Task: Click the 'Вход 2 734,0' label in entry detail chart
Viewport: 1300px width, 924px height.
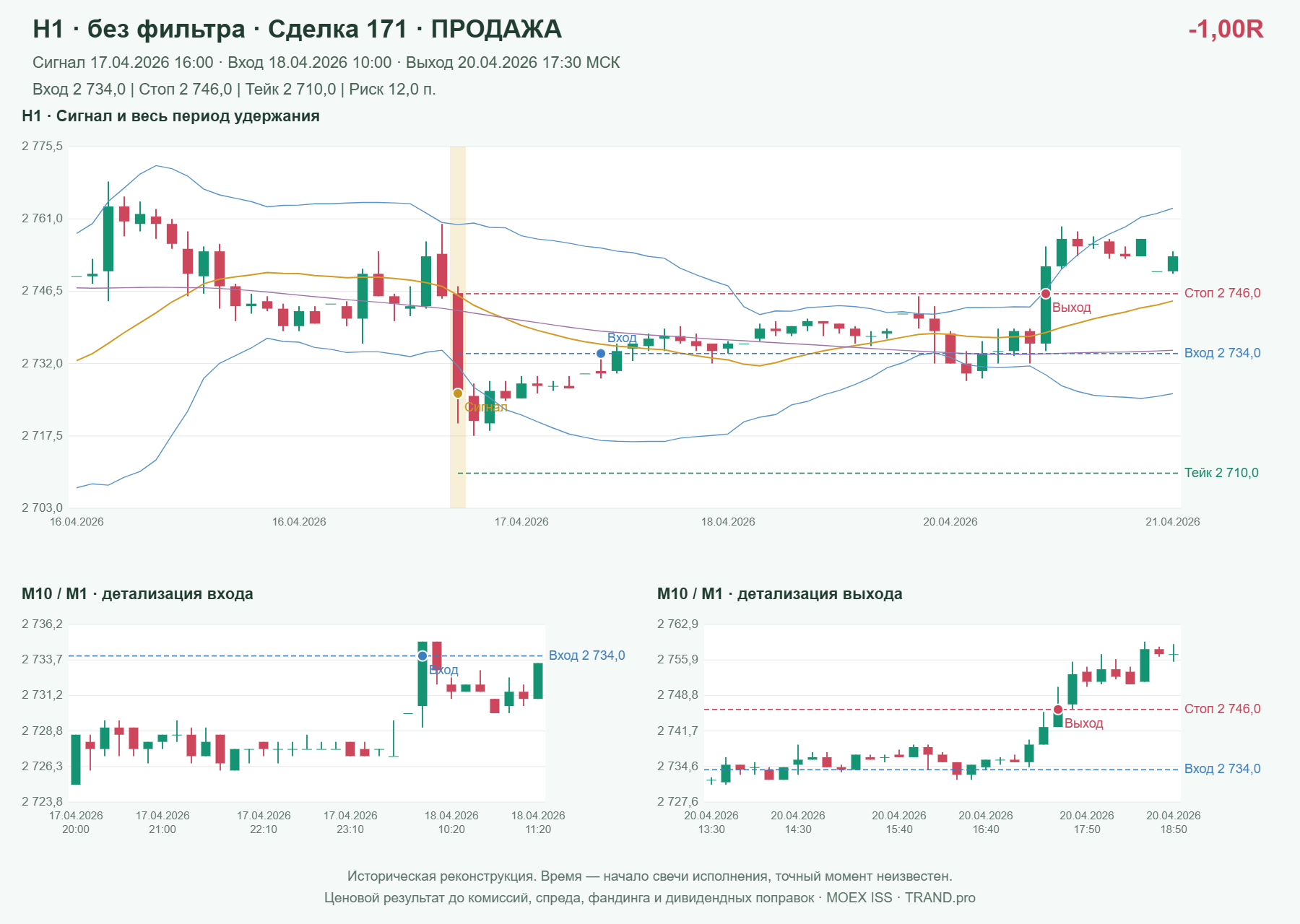Action: pyautogui.click(x=587, y=655)
